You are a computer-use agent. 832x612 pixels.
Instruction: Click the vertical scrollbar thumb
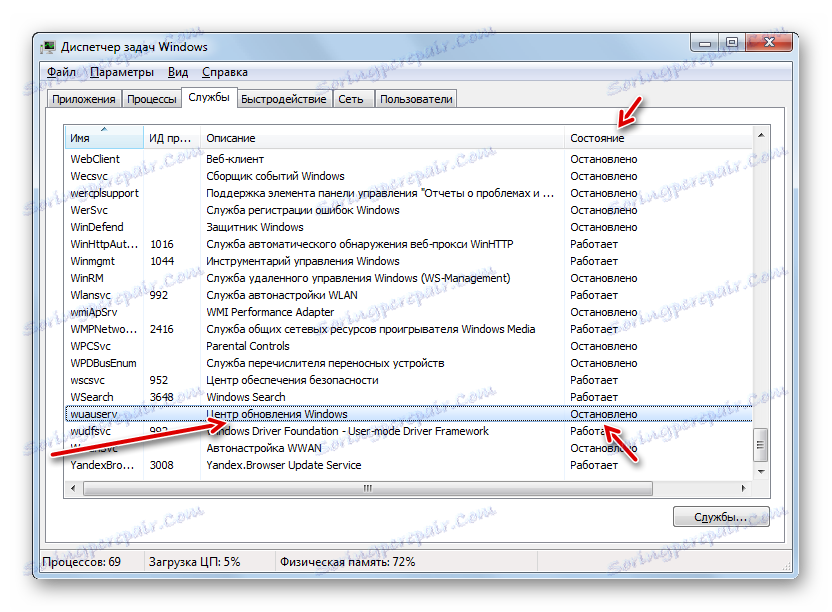click(761, 445)
